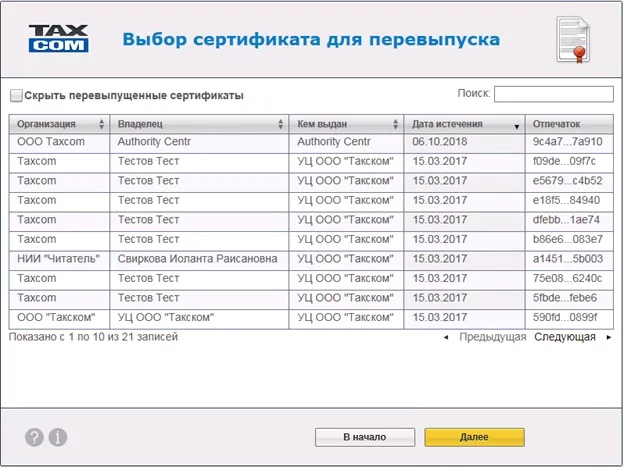Click the previous page arrow icon

coord(446,337)
